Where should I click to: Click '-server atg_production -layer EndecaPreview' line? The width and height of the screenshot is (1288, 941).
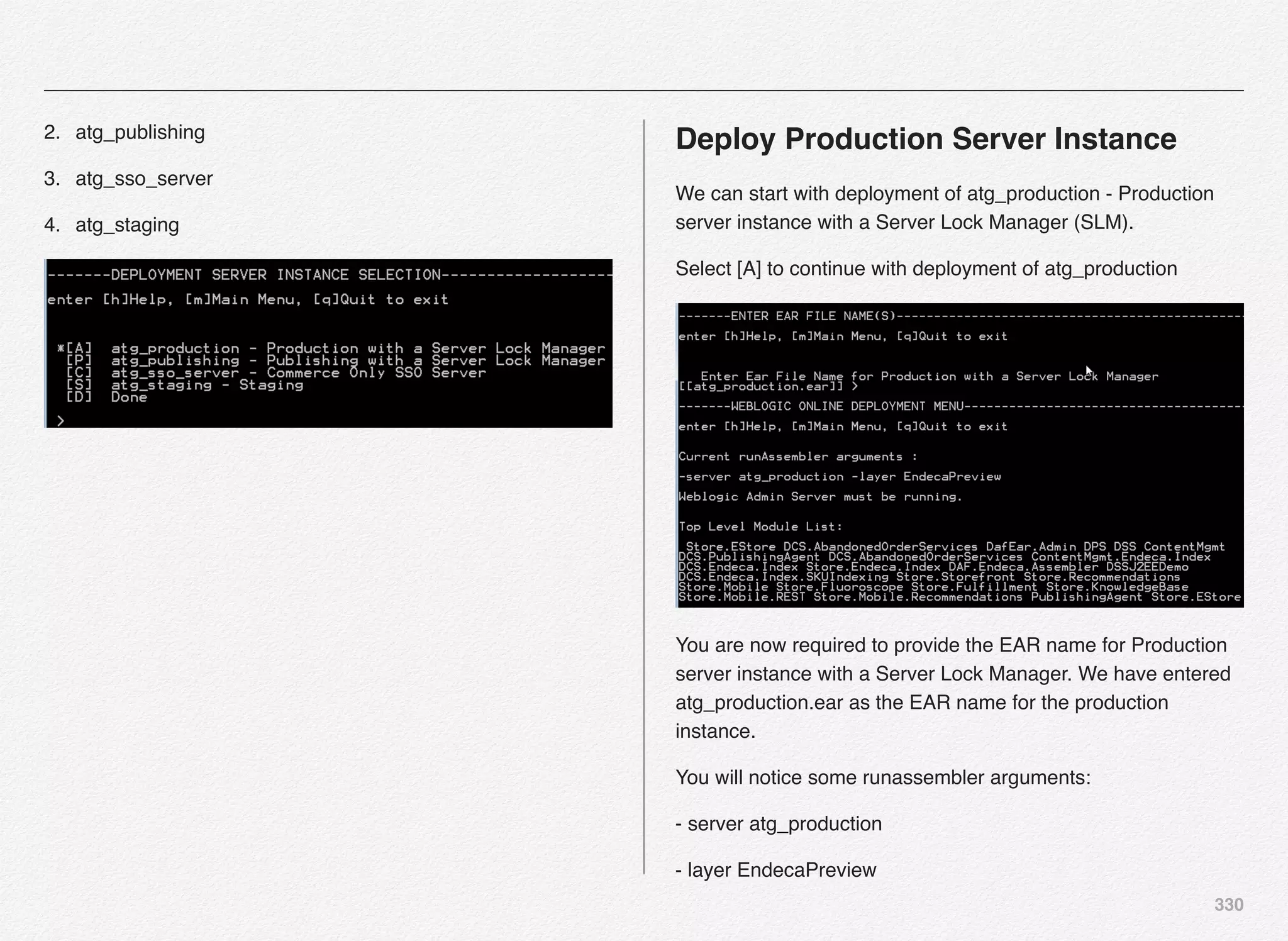[840, 477]
